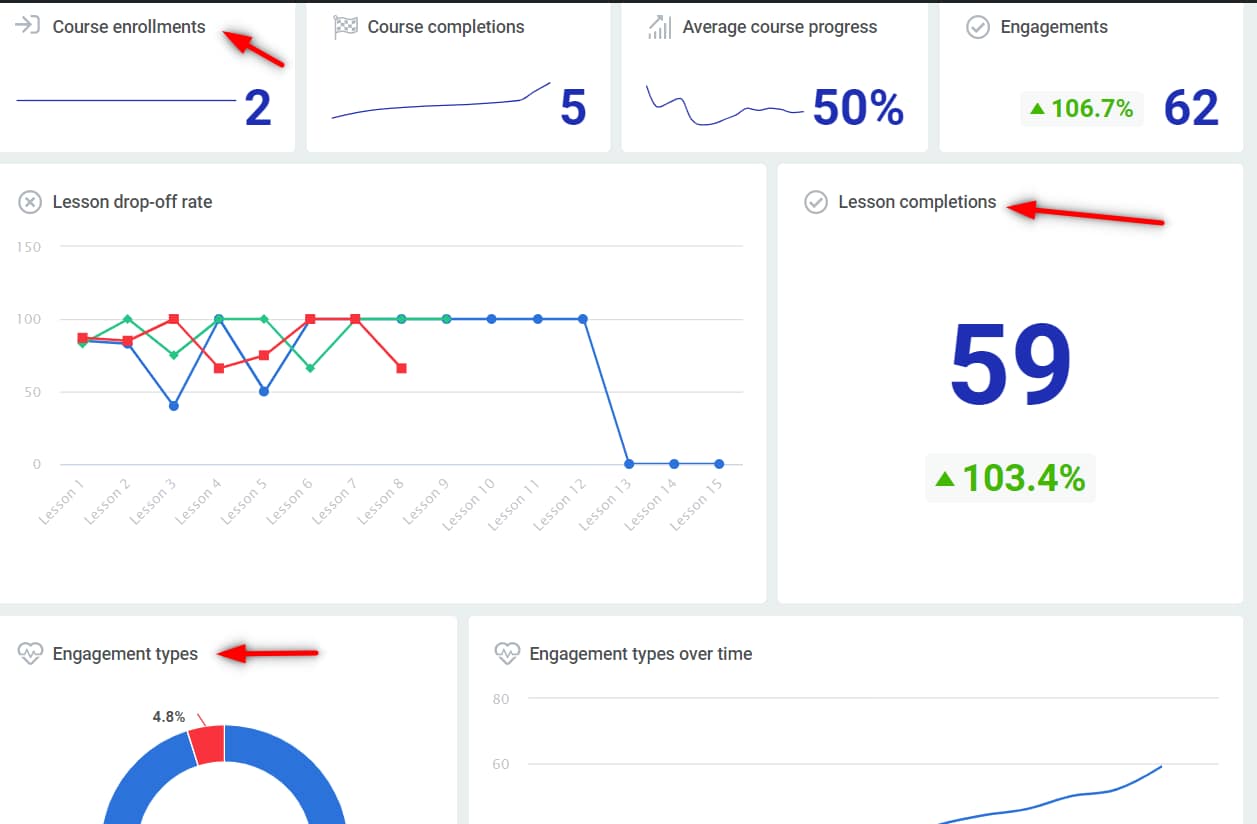Screen dimensions: 1257x824
Task: Click the green diamond point at Lesson 6
Action: click(310, 368)
